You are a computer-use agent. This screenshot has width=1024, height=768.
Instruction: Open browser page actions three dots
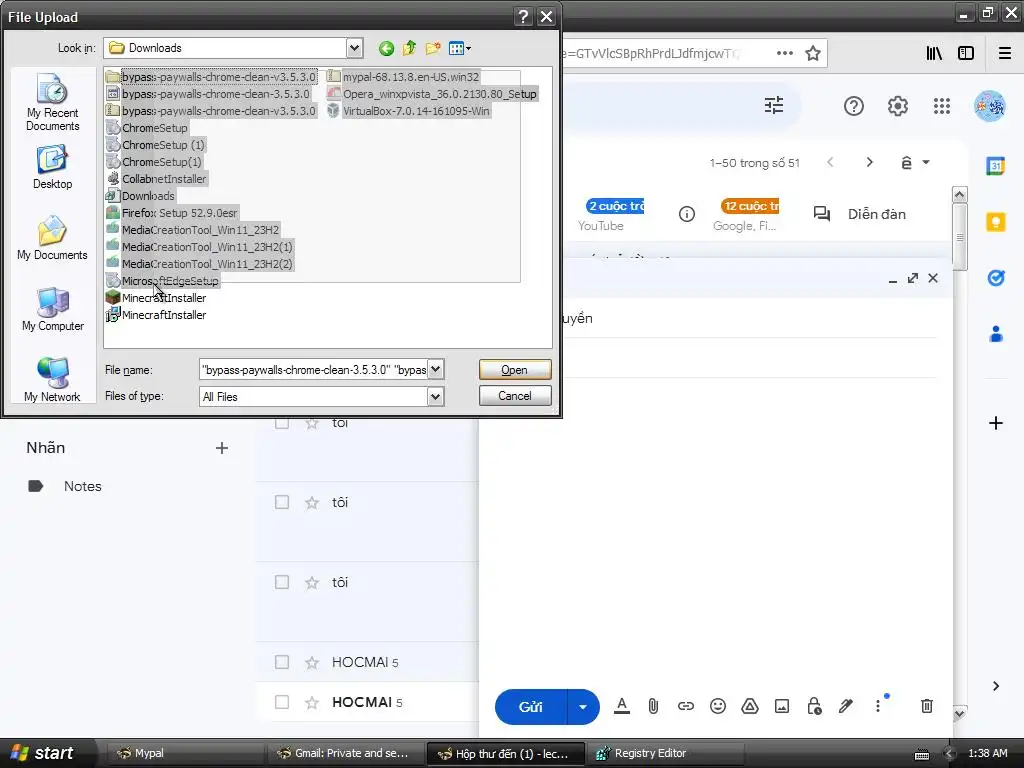coord(784,53)
